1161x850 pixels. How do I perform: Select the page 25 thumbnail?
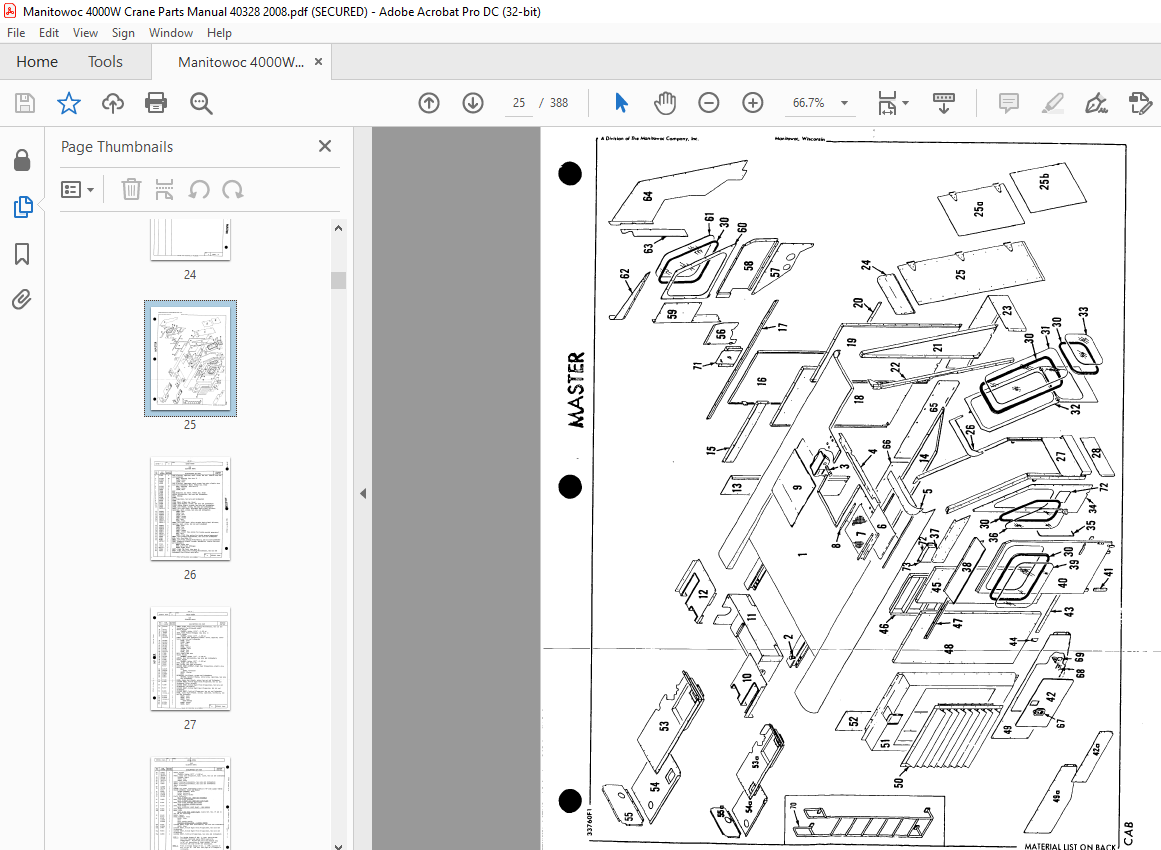click(190, 358)
